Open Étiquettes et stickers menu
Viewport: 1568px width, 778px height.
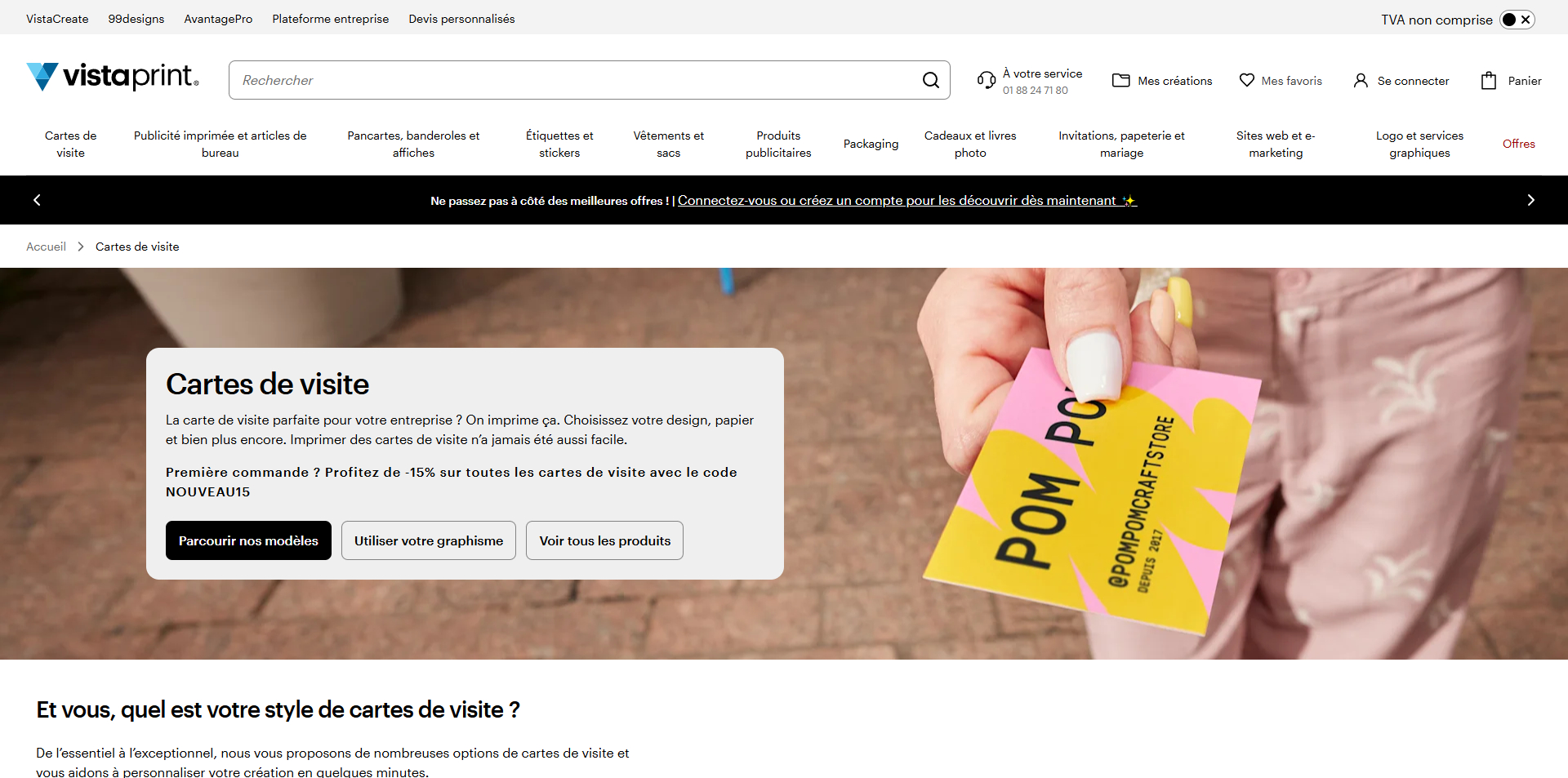[559, 144]
